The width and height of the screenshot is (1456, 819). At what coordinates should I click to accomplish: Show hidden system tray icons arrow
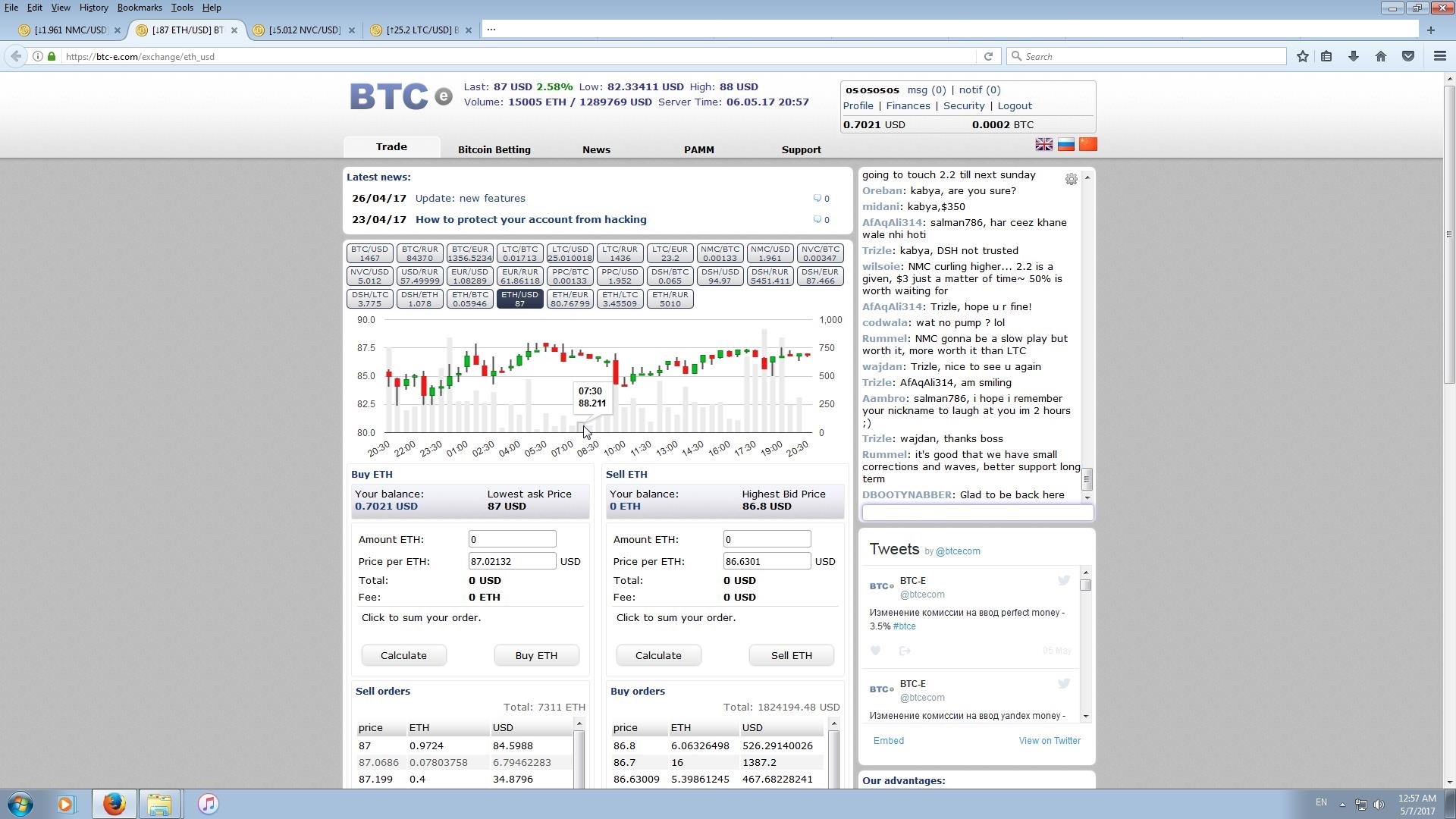click(1341, 805)
